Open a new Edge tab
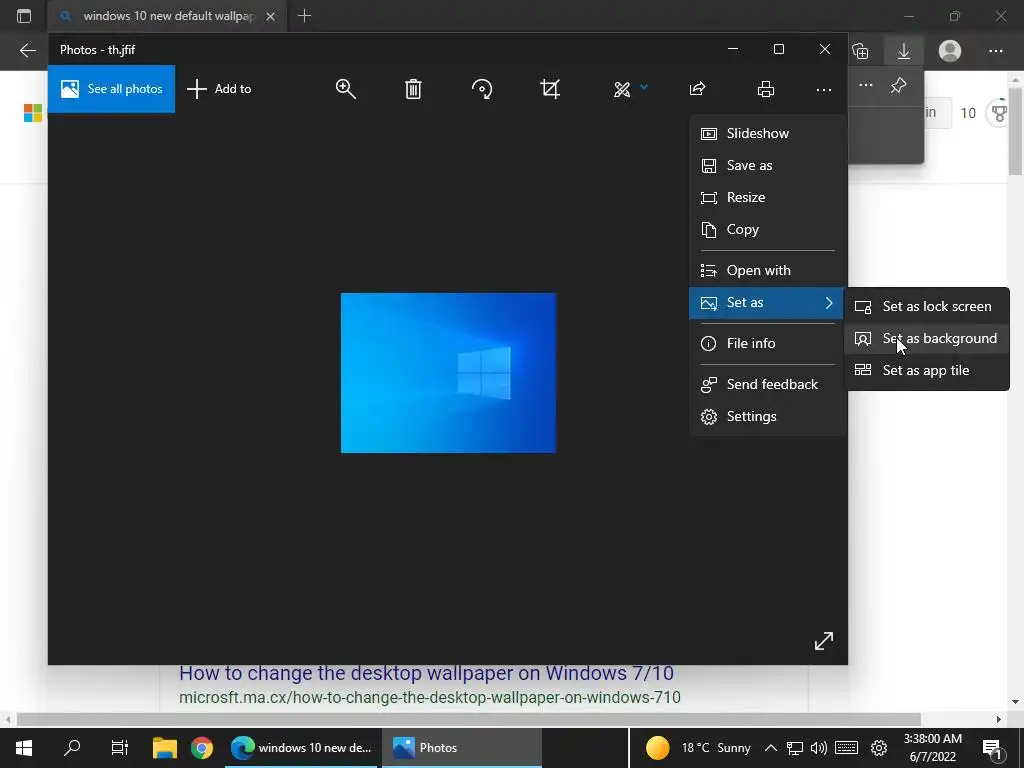This screenshot has height=768, width=1024. 304,16
